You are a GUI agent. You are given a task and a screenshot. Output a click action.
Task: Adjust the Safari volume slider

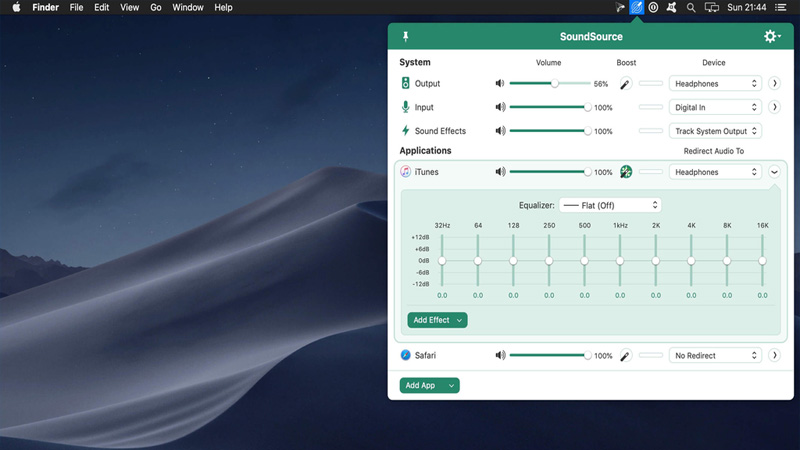click(550, 356)
